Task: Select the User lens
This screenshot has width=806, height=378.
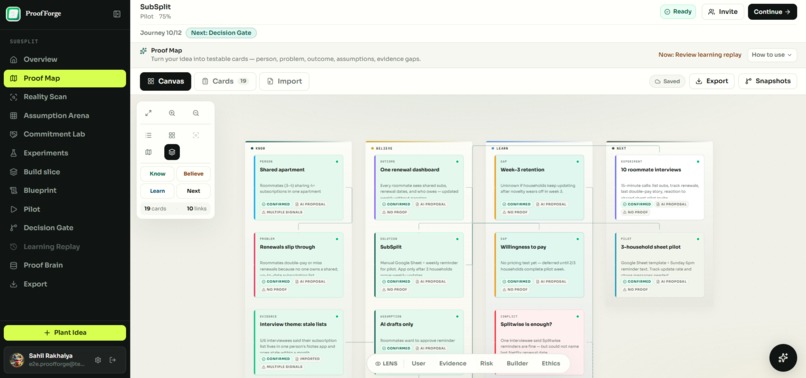Action: click(x=418, y=364)
